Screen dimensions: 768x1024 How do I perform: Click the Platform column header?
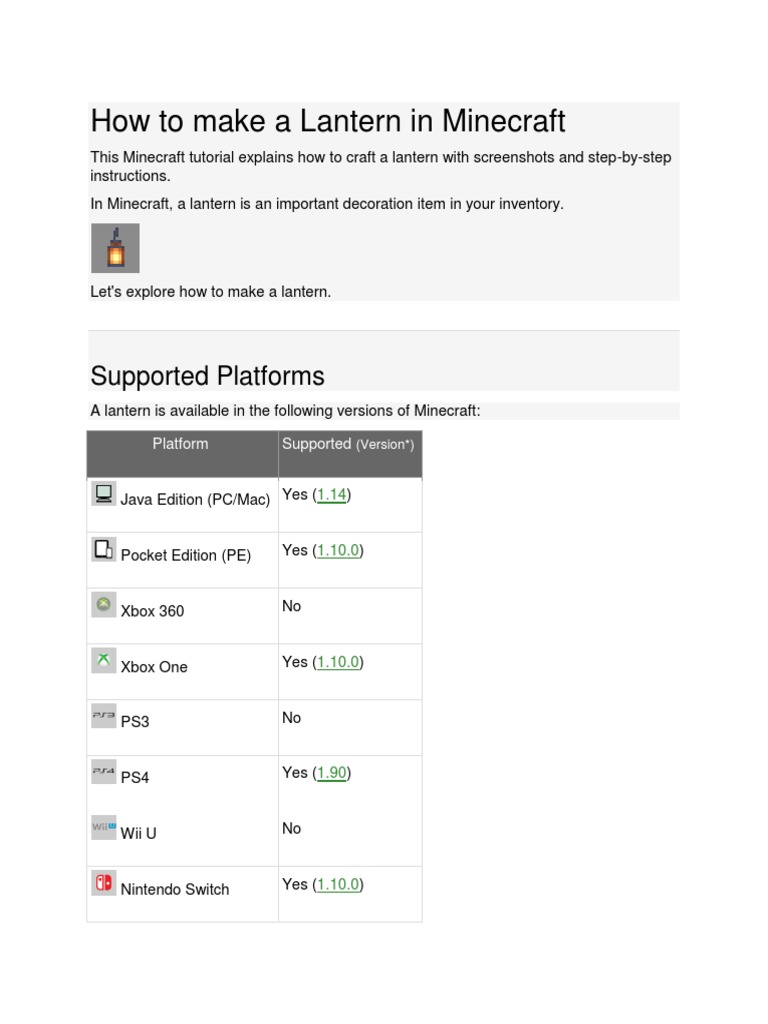(x=181, y=444)
